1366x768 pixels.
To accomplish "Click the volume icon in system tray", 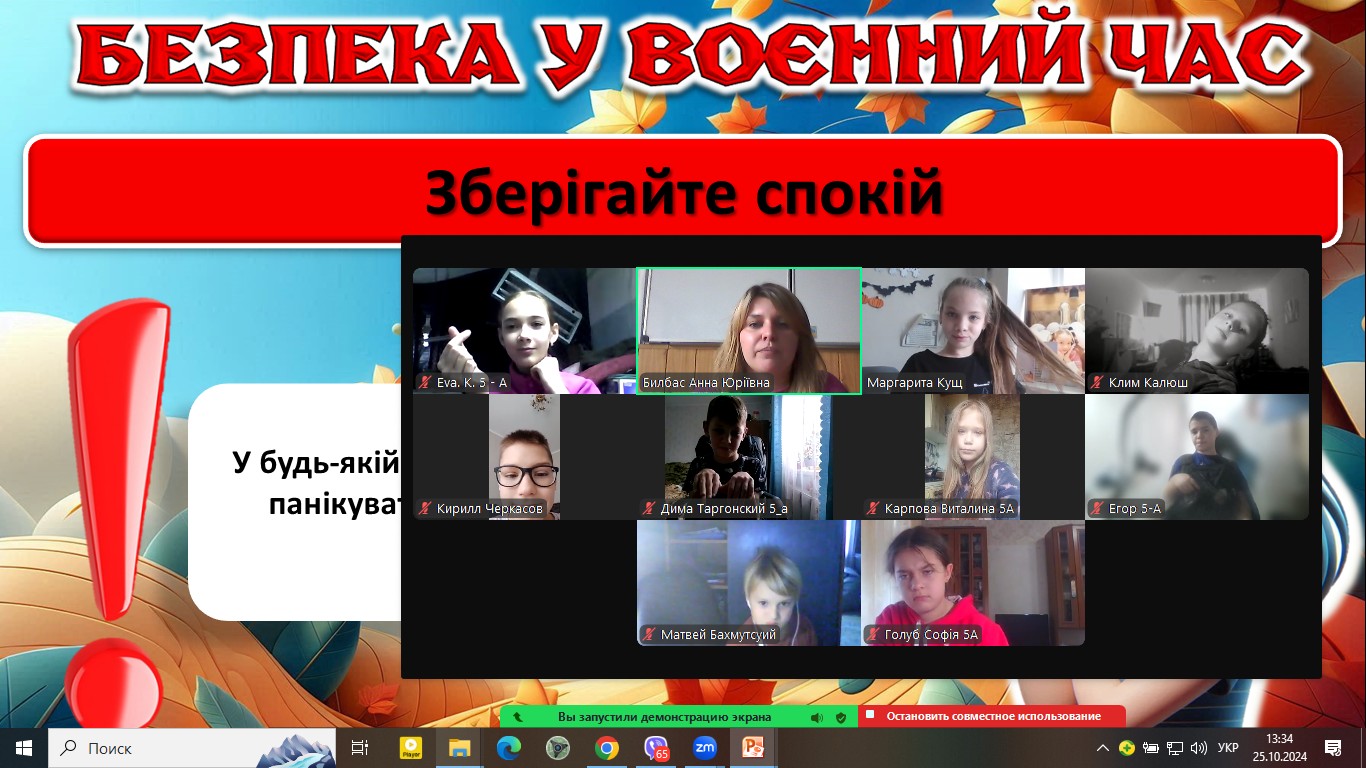I will tap(1199, 747).
